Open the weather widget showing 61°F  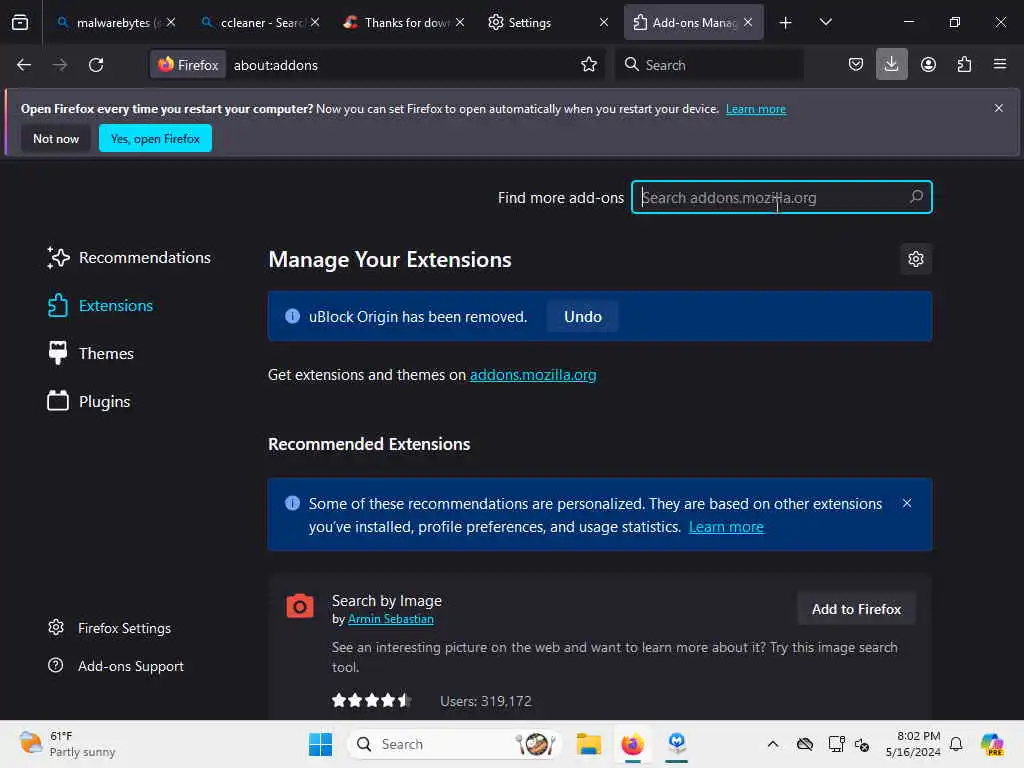[67, 744]
